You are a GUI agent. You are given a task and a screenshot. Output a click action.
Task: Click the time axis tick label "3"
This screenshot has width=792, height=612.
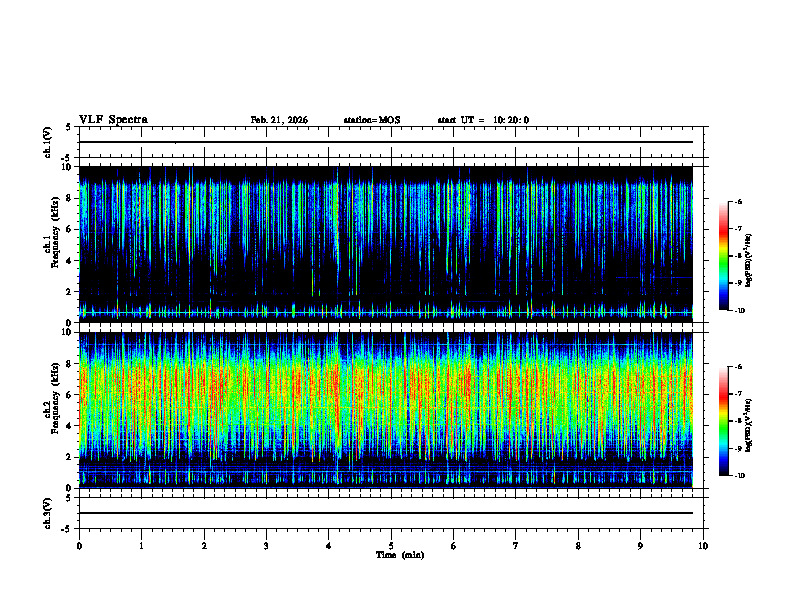(x=266, y=546)
